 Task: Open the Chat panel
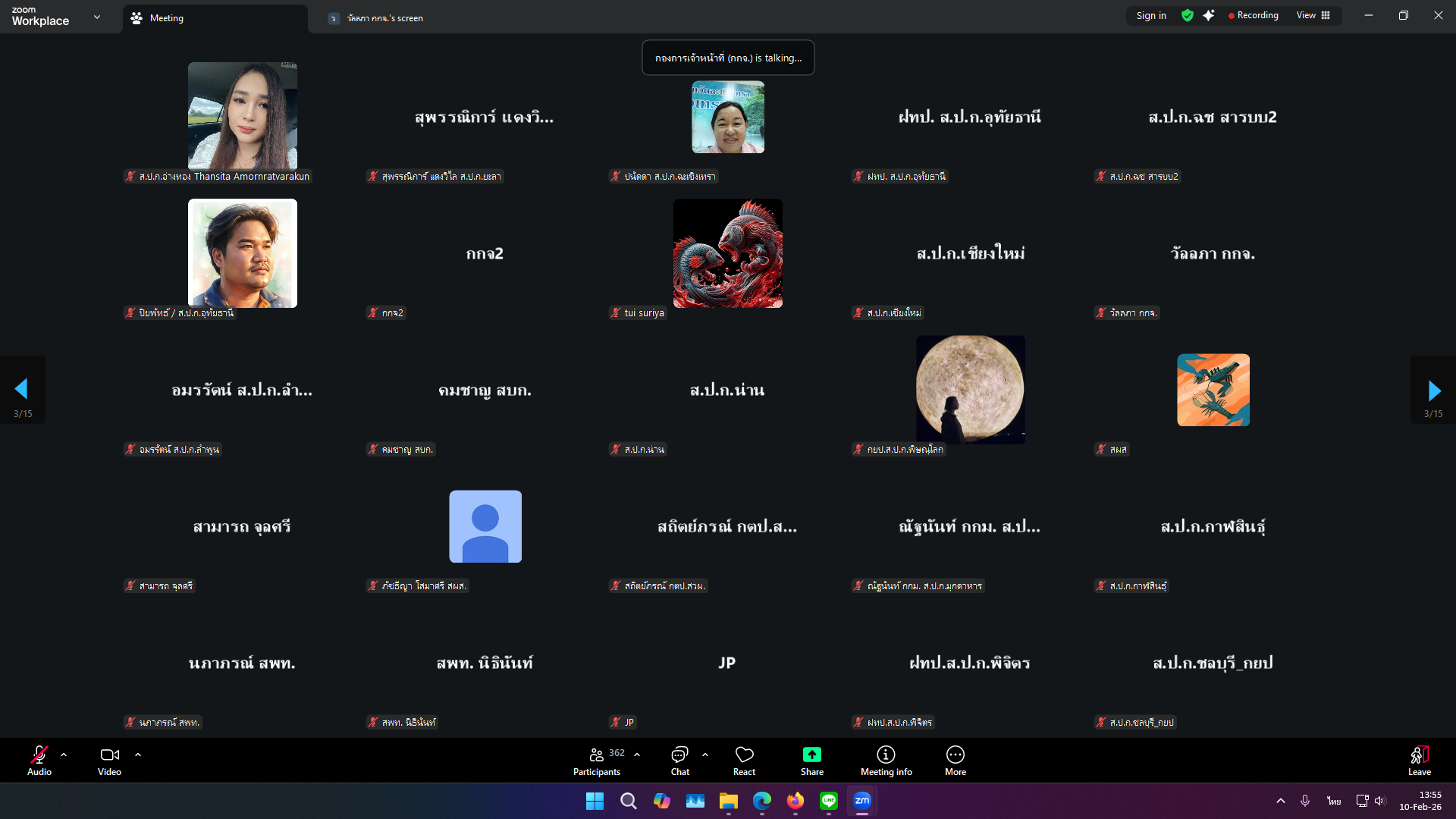tap(679, 755)
